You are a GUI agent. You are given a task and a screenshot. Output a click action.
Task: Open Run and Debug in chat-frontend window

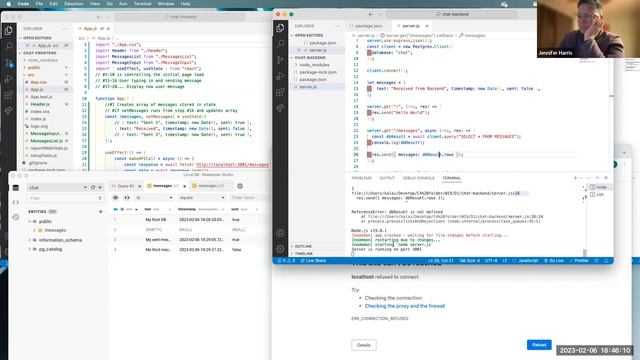pyautogui.click(x=9, y=79)
